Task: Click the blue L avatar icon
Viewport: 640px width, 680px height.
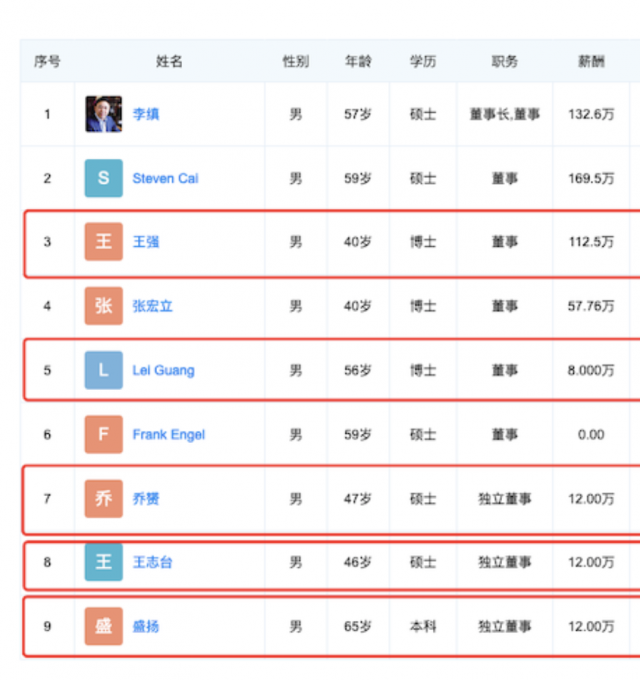Action: pyautogui.click(x=104, y=370)
